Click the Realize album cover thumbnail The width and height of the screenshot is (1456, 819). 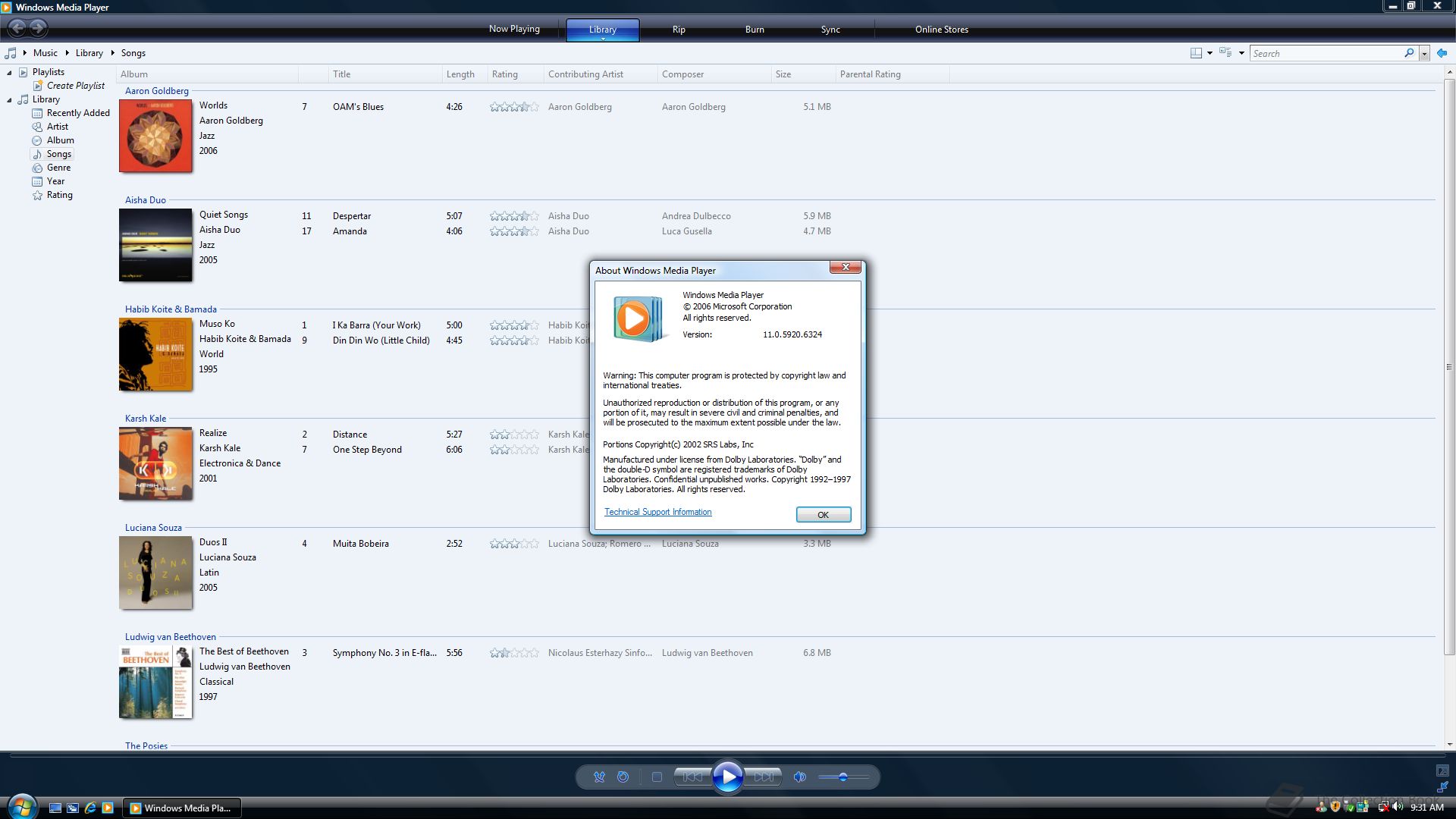coord(155,463)
